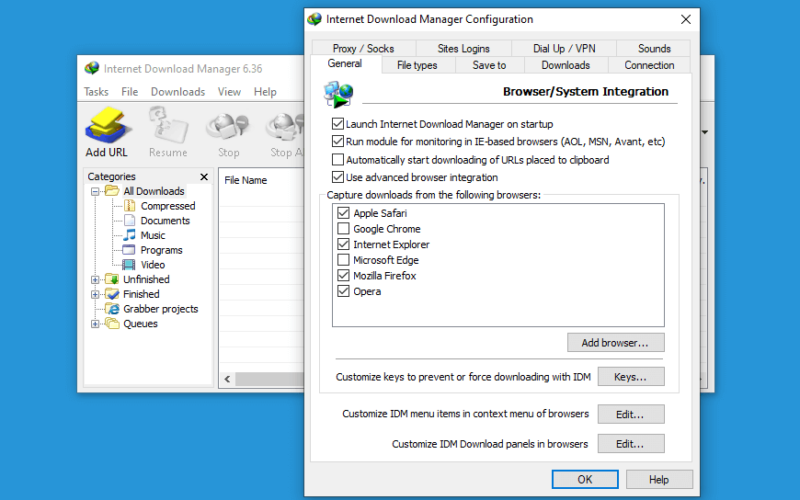The width and height of the screenshot is (800, 500).
Task: Click the horizontal scrollbar left arrow
Action: tap(228, 379)
